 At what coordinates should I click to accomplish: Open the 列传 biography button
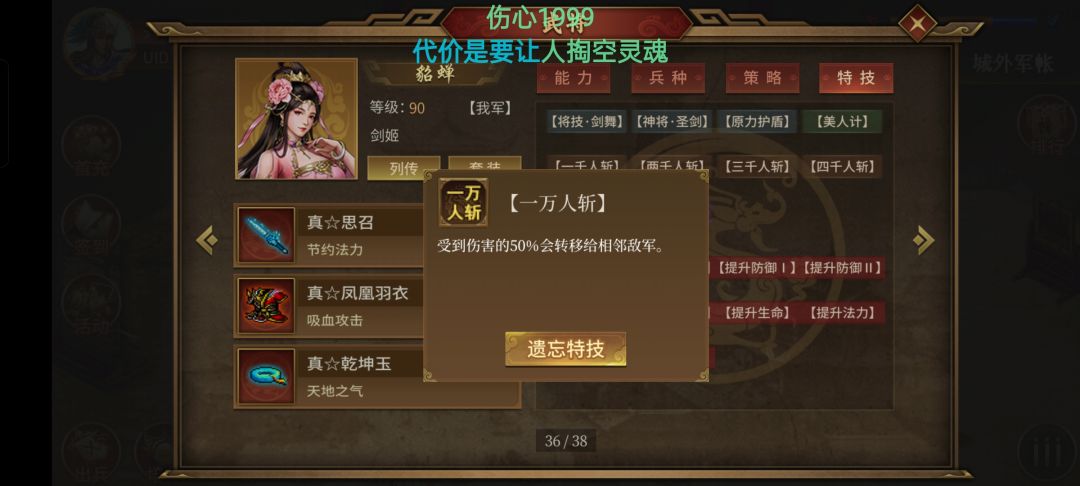tap(404, 168)
